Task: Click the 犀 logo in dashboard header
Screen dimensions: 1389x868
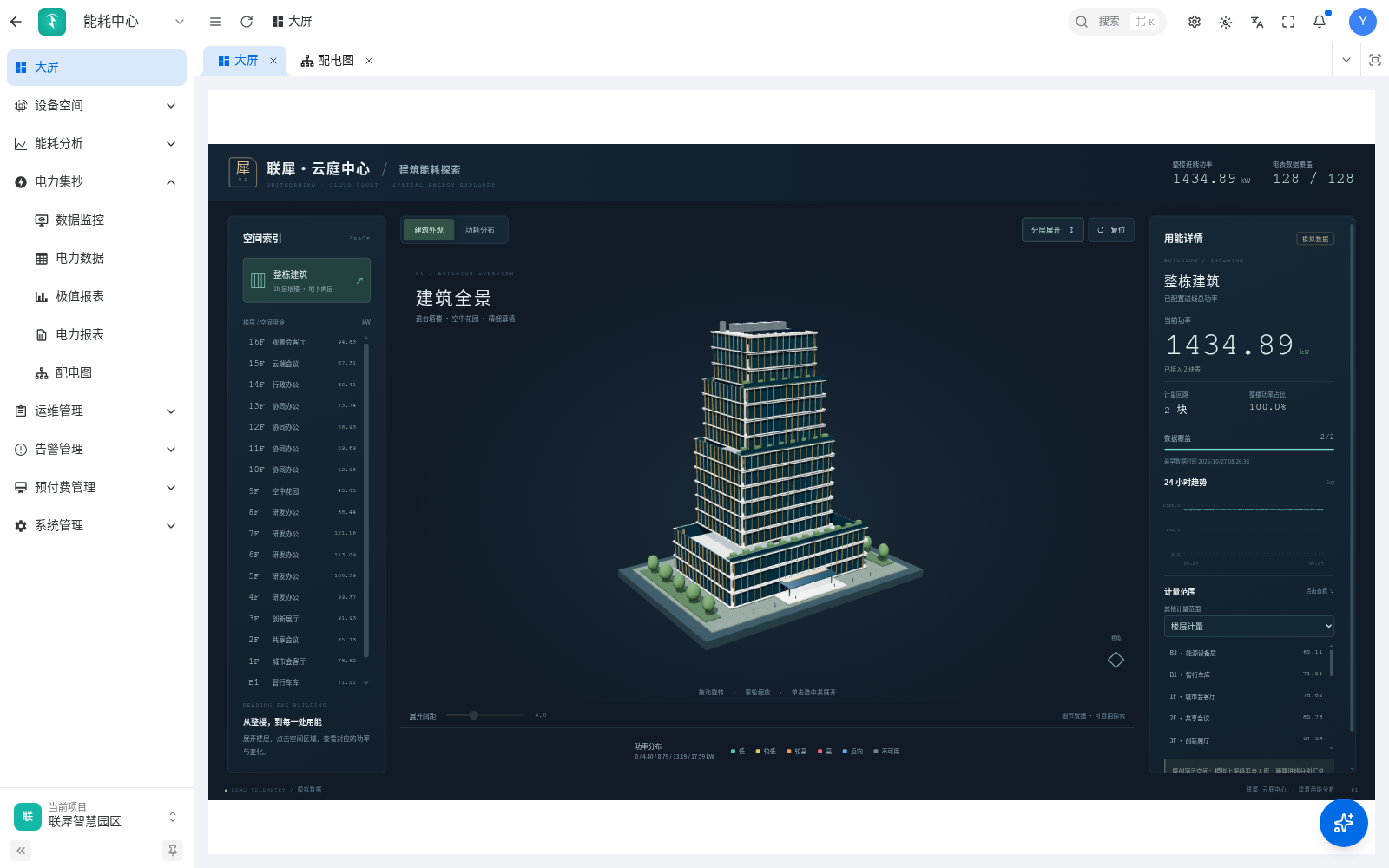Action: pos(243,172)
